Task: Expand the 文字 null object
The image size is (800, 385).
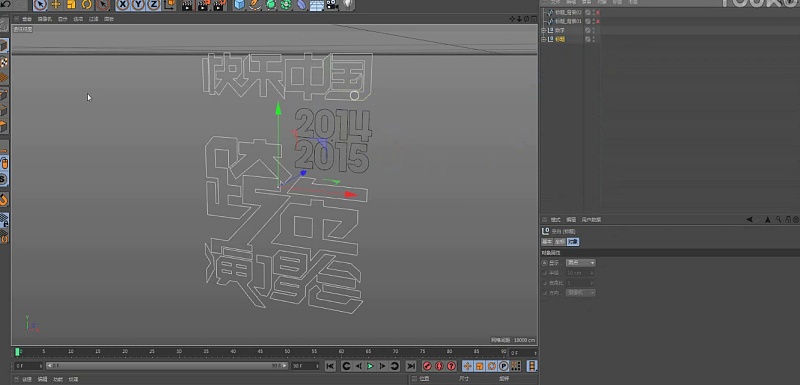Action: pyautogui.click(x=544, y=31)
